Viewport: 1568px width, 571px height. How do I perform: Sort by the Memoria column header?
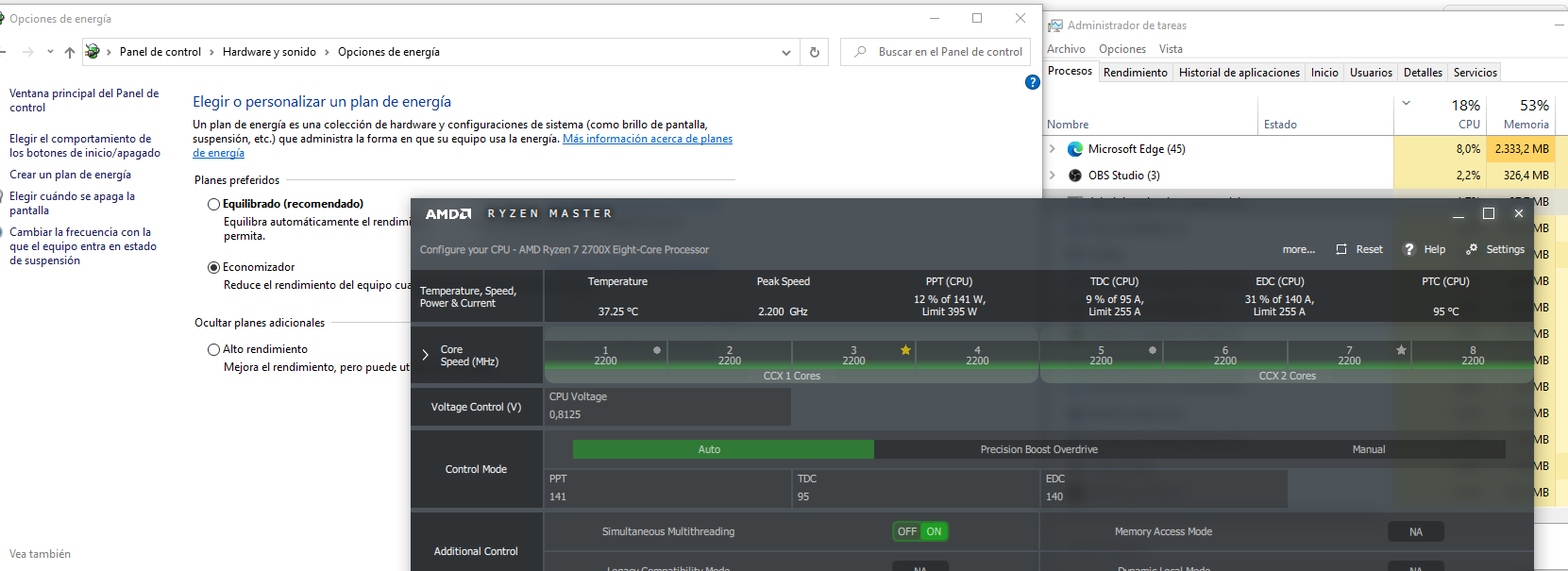coord(1521,114)
